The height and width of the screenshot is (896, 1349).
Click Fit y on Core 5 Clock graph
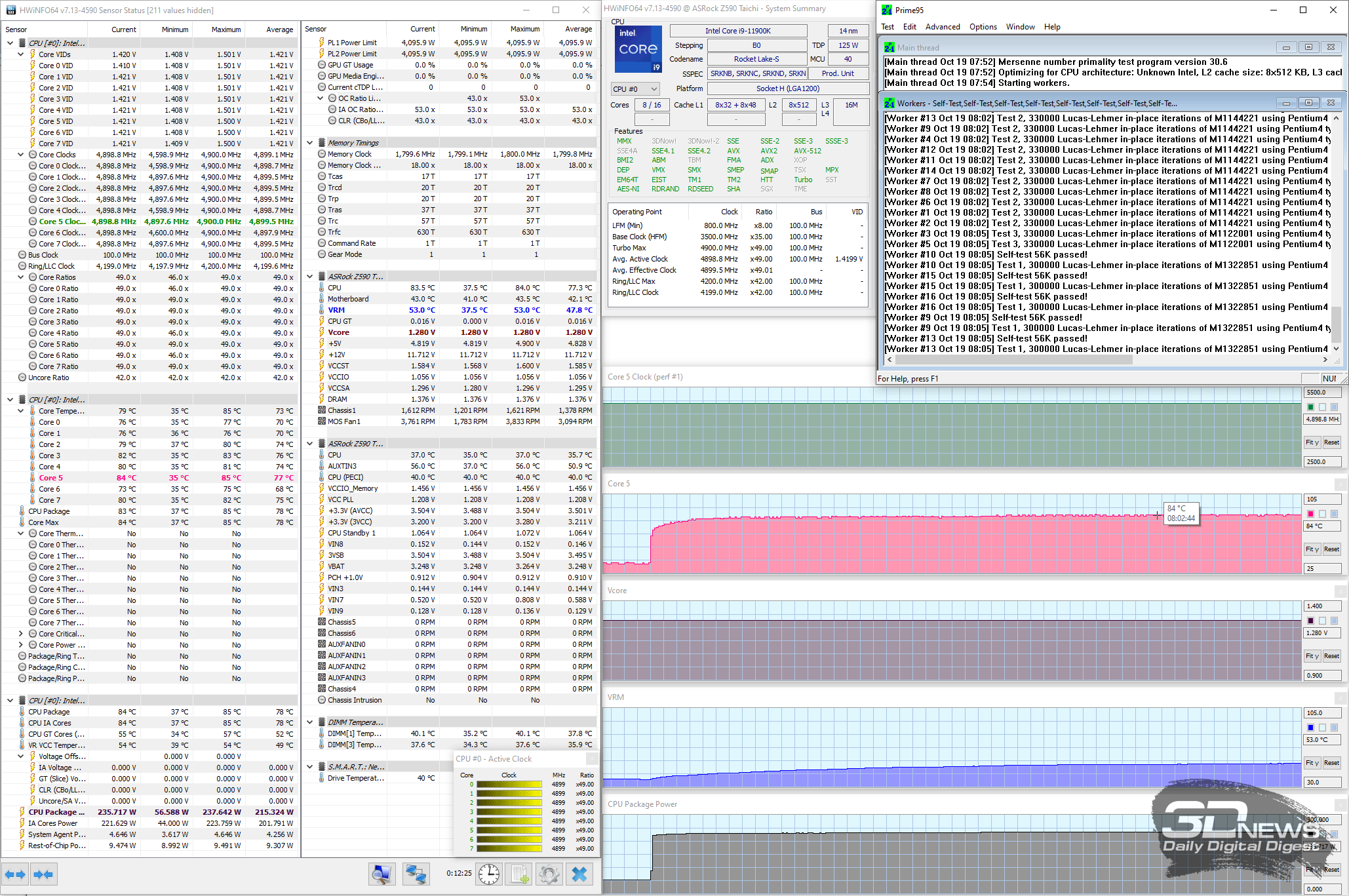coord(1312,442)
